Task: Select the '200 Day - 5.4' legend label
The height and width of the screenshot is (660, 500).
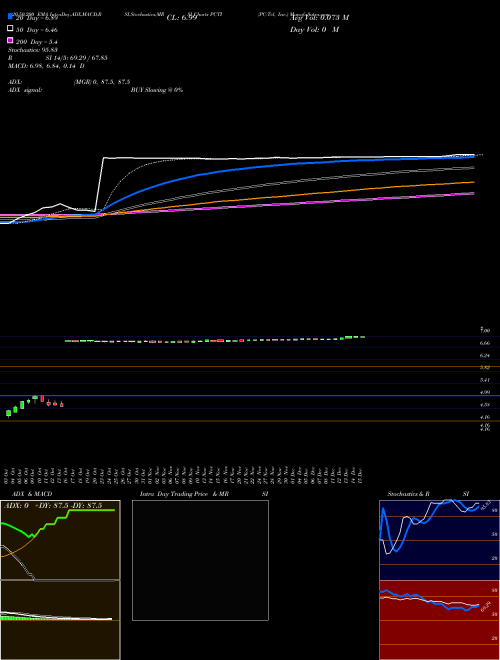Action: click(x=37, y=42)
